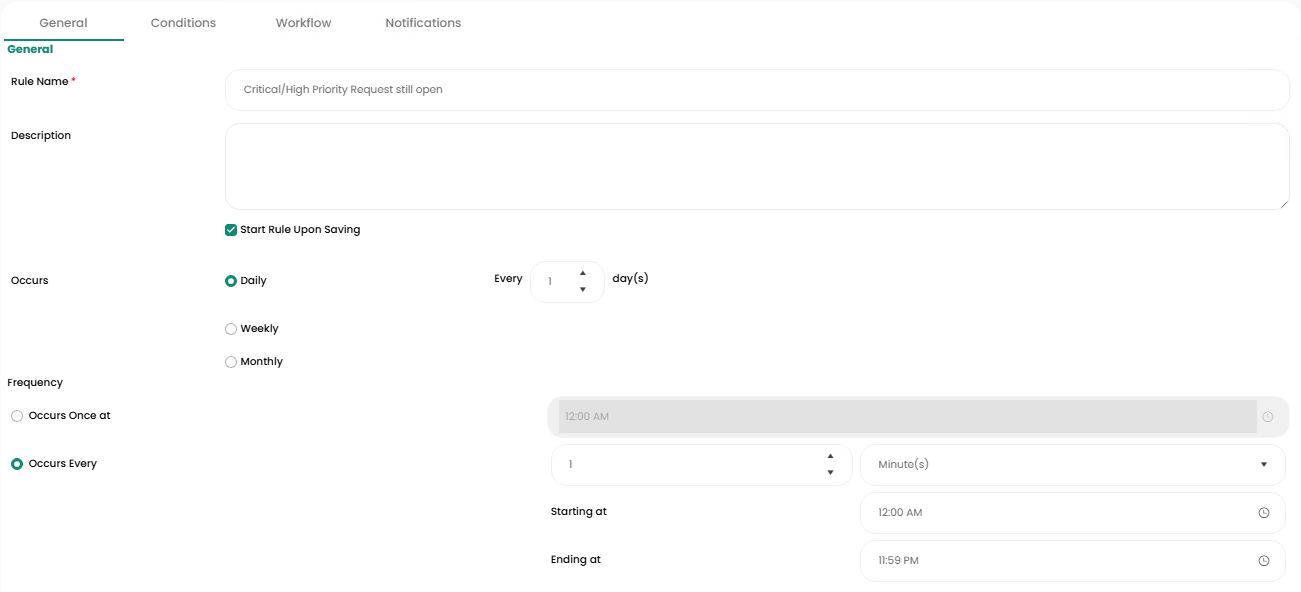The width and height of the screenshot is (1301, 592).
Task: Open the Starting at clock picker icon
Action: tap(1263, 513)
